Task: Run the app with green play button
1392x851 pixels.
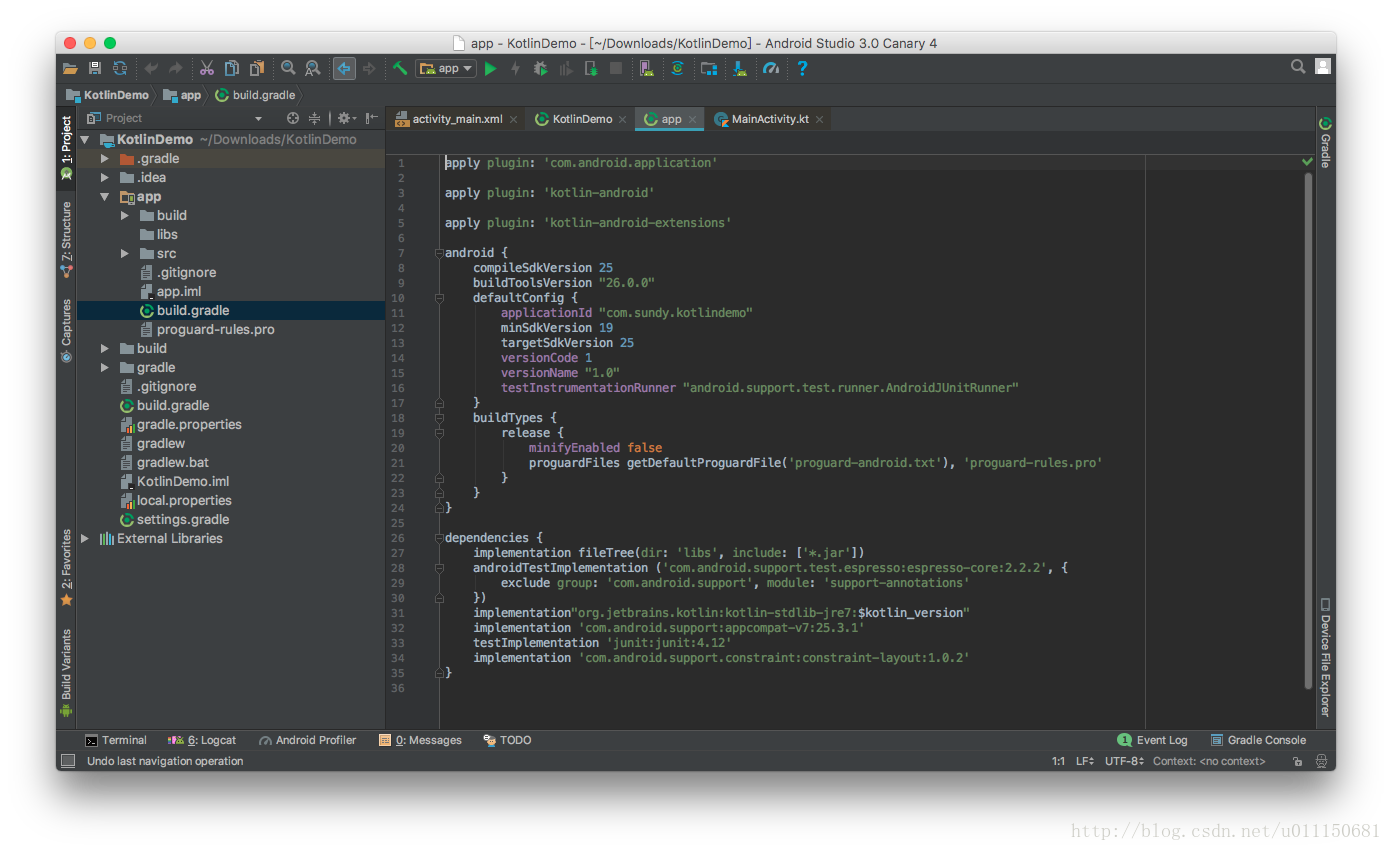Action: point(490,68)
